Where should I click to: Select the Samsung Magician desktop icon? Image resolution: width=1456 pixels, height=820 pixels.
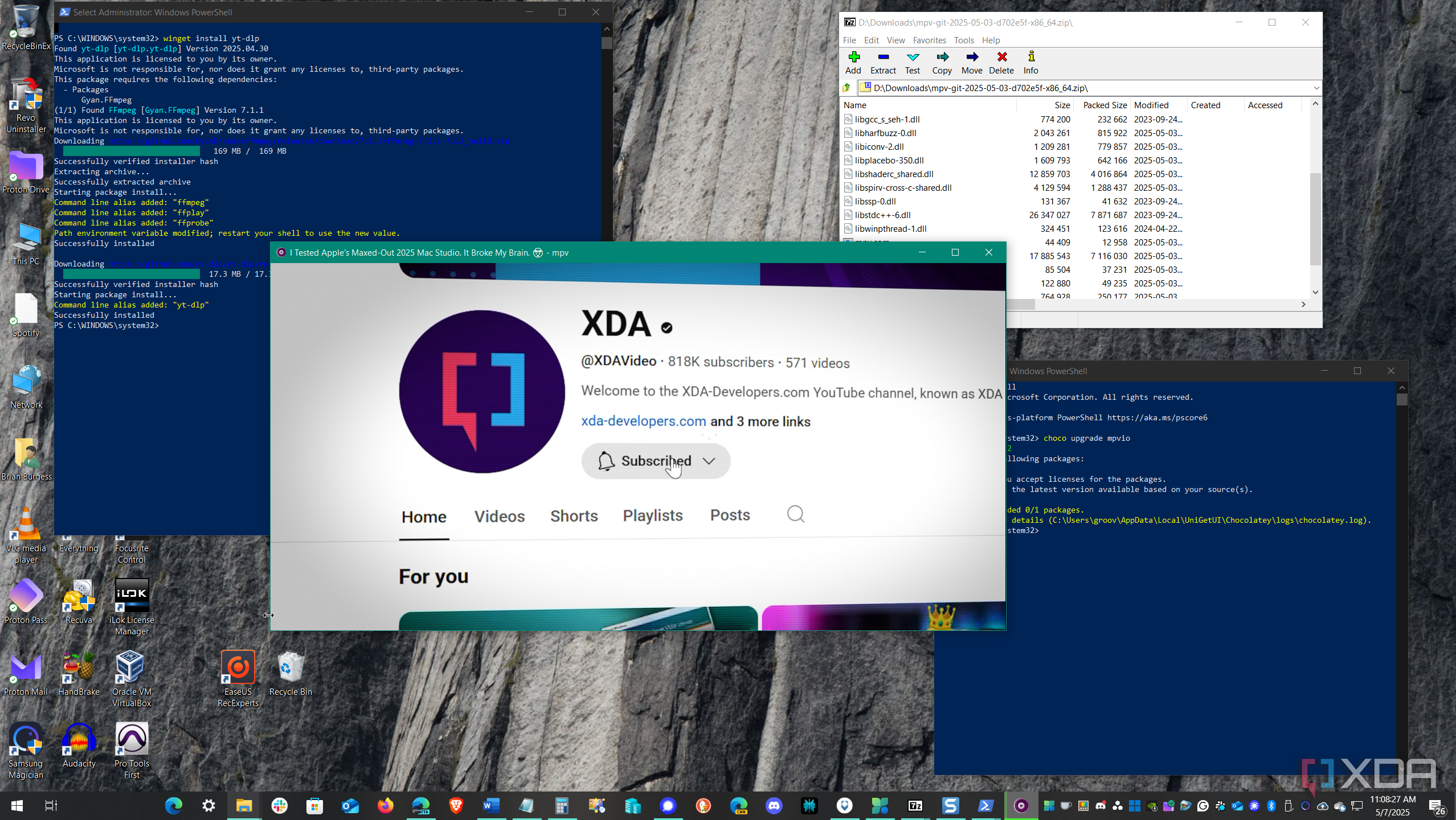pyautogui.click(x=26, y=751)
